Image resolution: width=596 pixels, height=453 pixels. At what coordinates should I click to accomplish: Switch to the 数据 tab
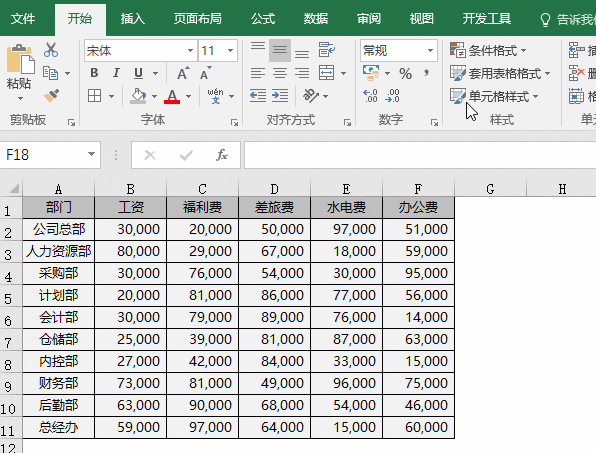pyautogui.click(x=316, y=19)
